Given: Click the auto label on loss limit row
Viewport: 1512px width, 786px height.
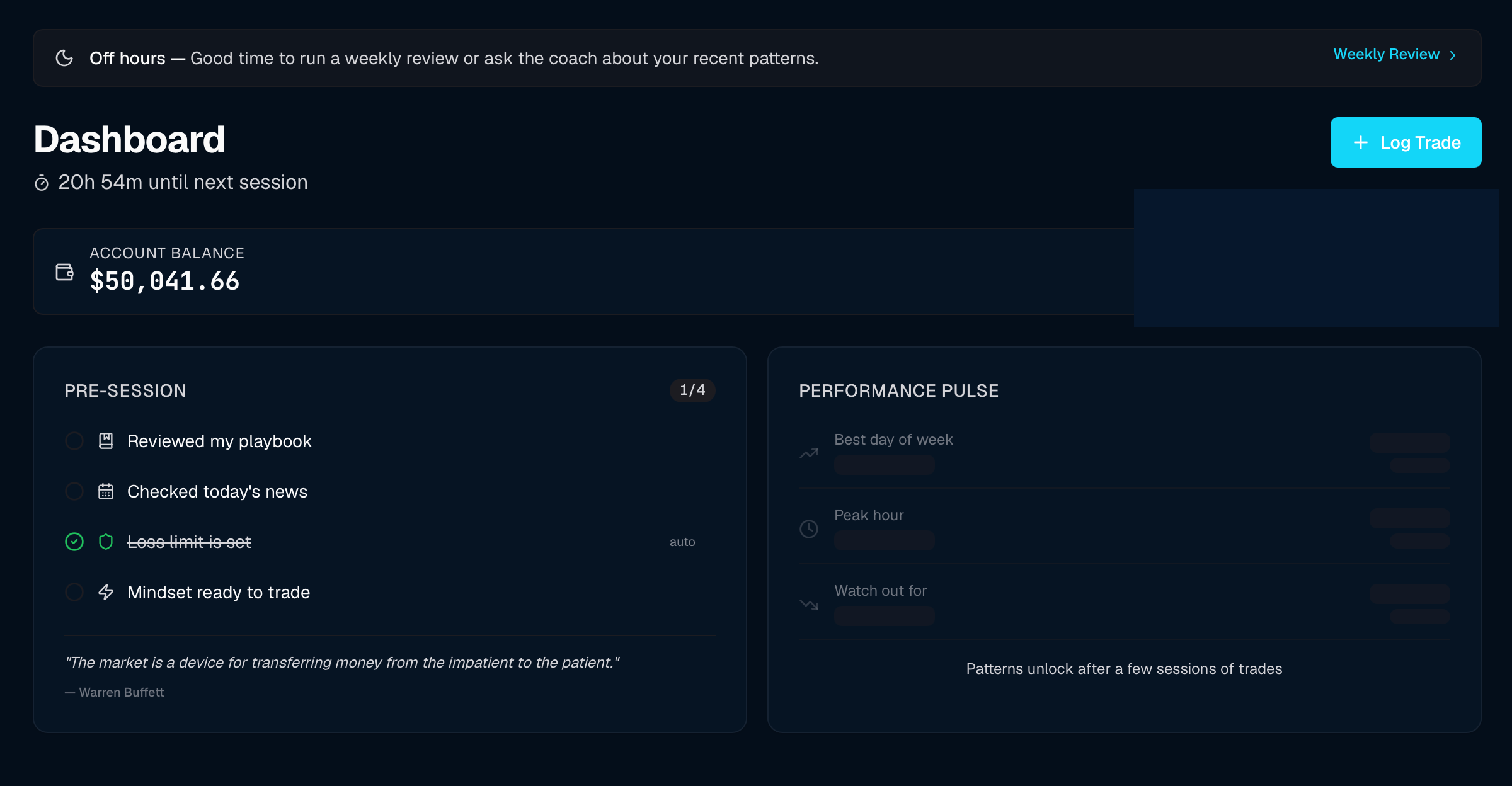Looking at the screenshot, I should pyautogui.click(x=682, y=542).
